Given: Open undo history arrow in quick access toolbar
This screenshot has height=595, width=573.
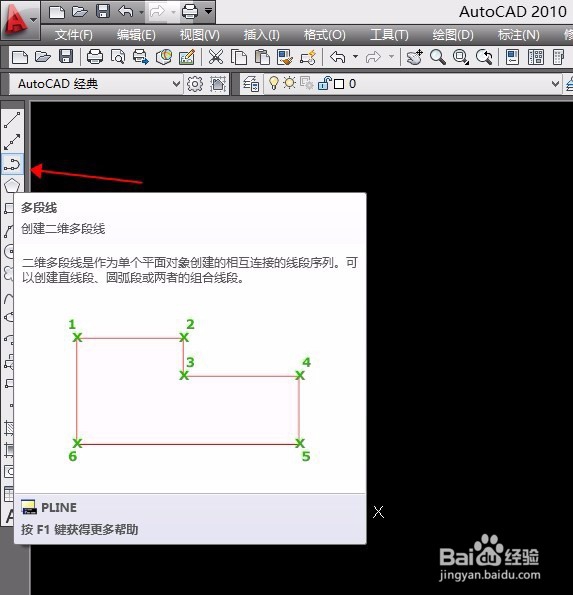Looking at the screenshot, I should pos(142,12).
